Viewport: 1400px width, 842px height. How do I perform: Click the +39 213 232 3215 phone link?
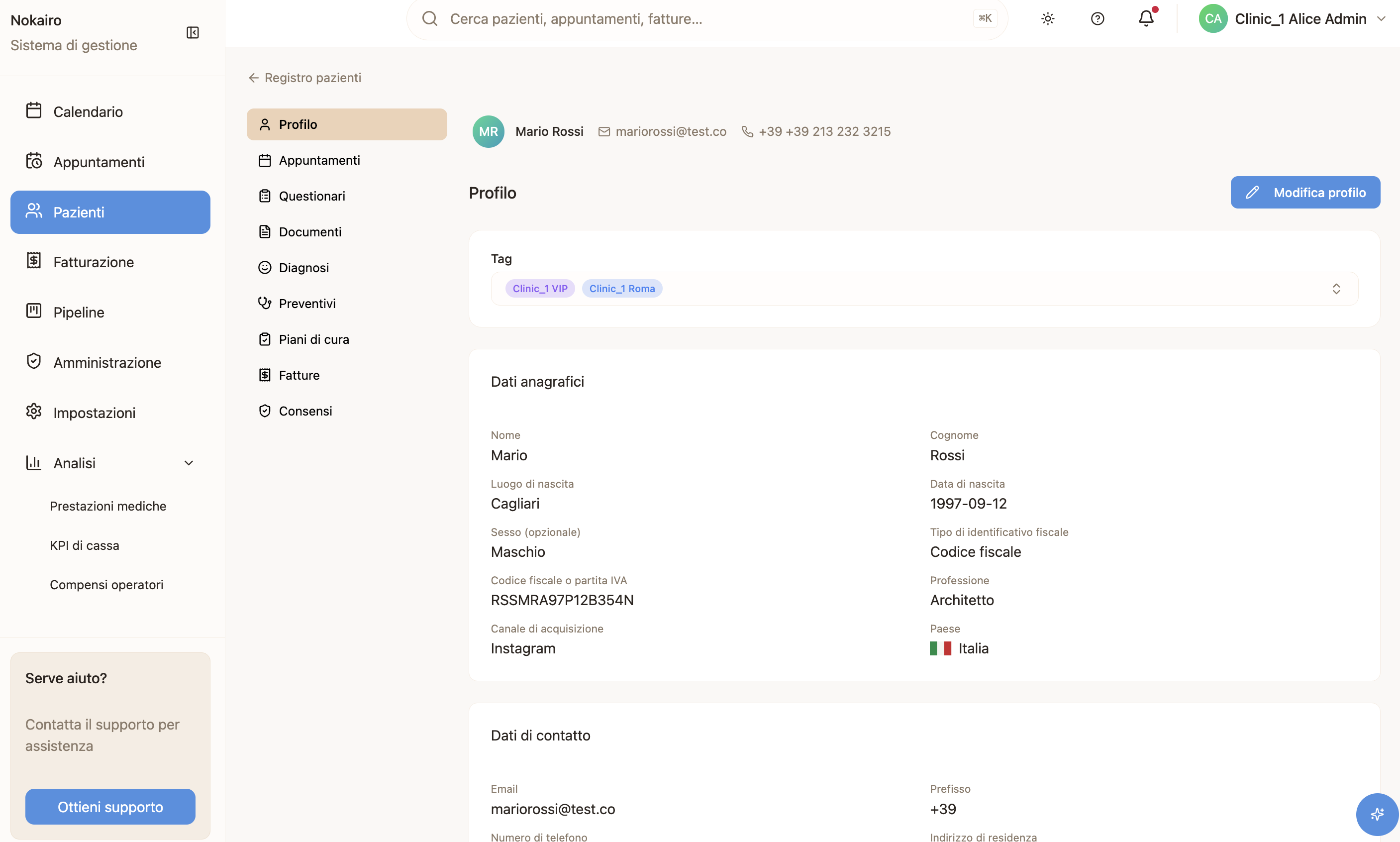tap(825, 132)
